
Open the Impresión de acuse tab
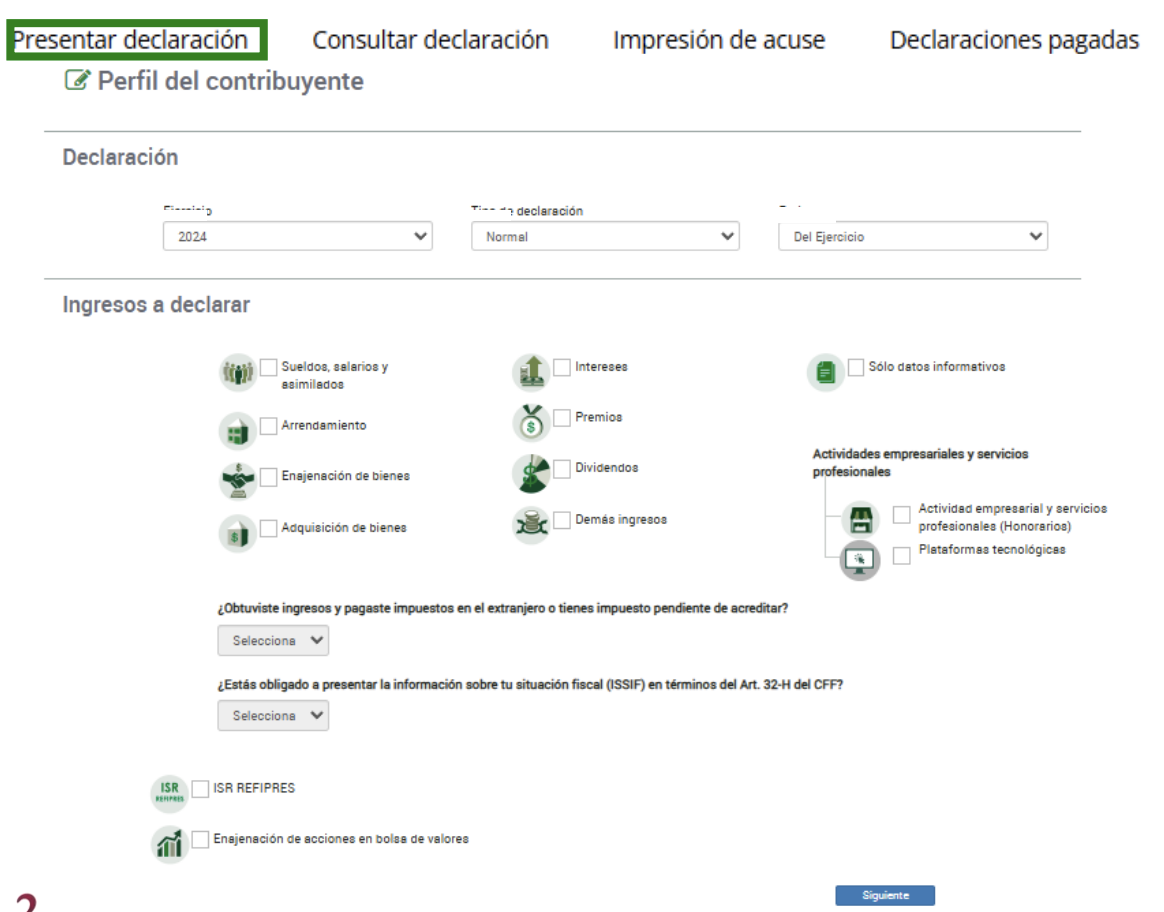click(x=718, y=40)
